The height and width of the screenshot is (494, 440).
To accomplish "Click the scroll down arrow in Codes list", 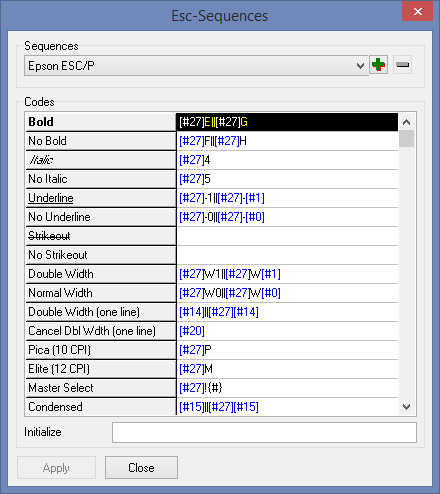I will point(406,407).
